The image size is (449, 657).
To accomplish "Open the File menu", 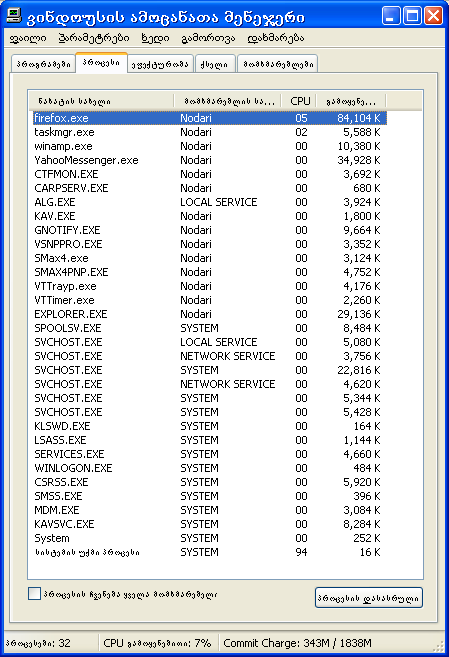I will click(x=28, y=39).
